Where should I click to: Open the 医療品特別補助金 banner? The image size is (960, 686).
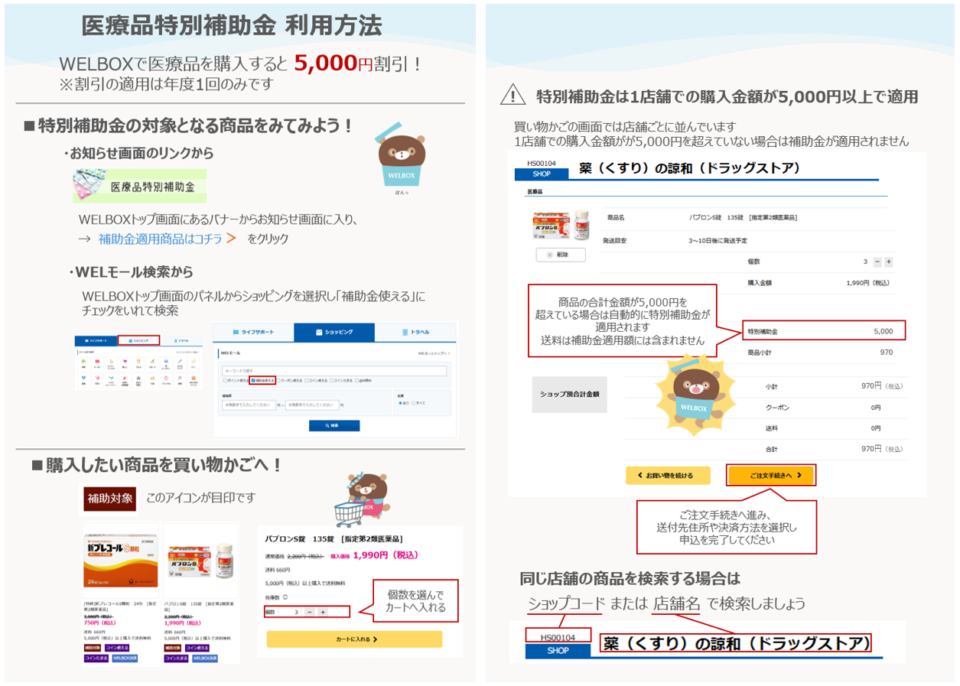[x=140, y=186]
